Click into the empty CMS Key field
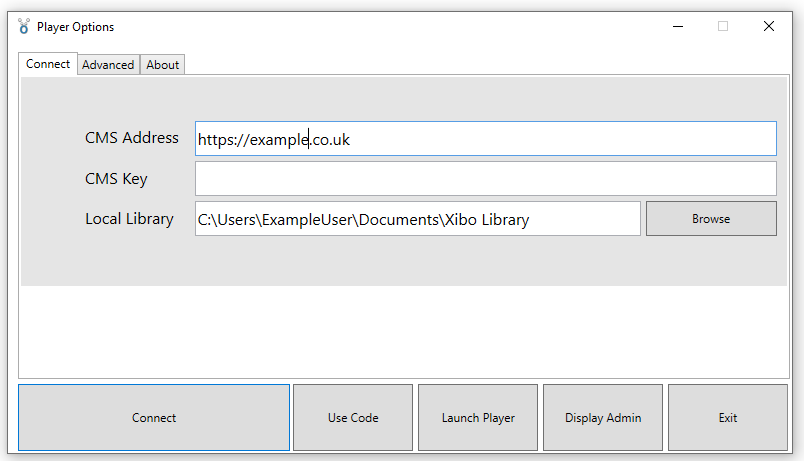Image resolution: width=804 pixels, height=461 pixels. click(x=485, y=179)
